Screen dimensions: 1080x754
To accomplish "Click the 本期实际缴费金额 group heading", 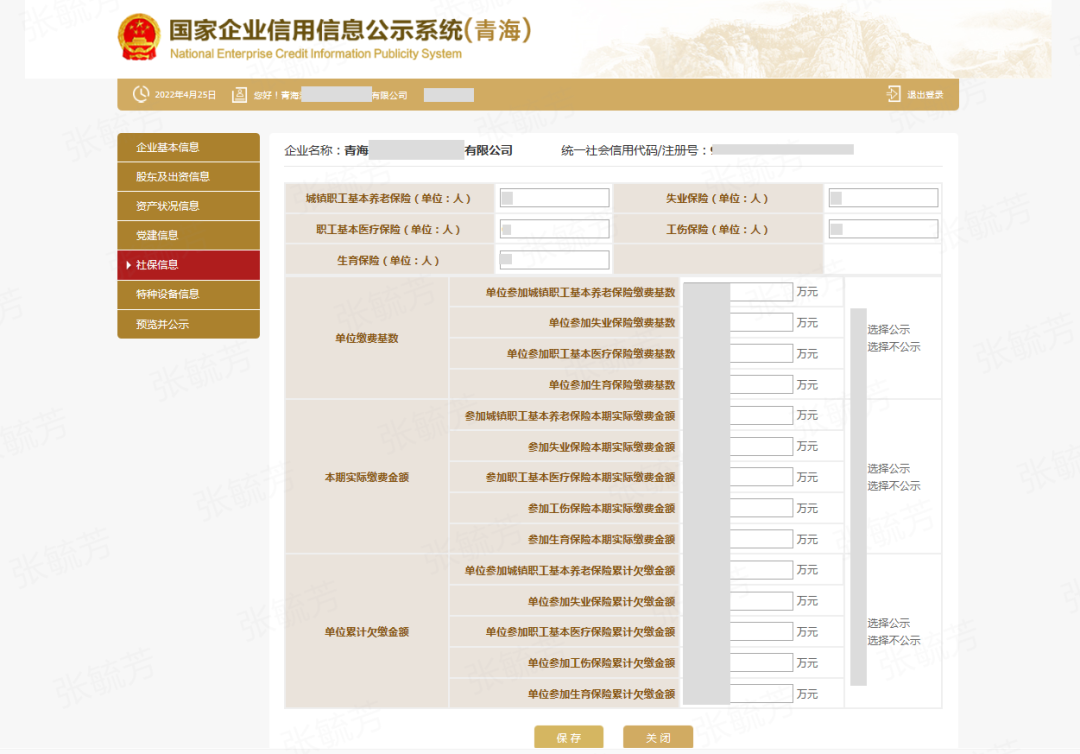I will (366, 477).
